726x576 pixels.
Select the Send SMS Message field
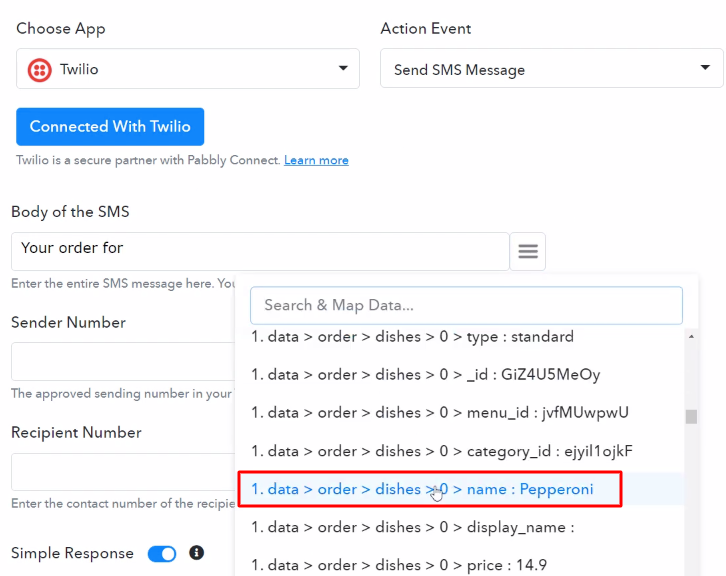(551, 69)
